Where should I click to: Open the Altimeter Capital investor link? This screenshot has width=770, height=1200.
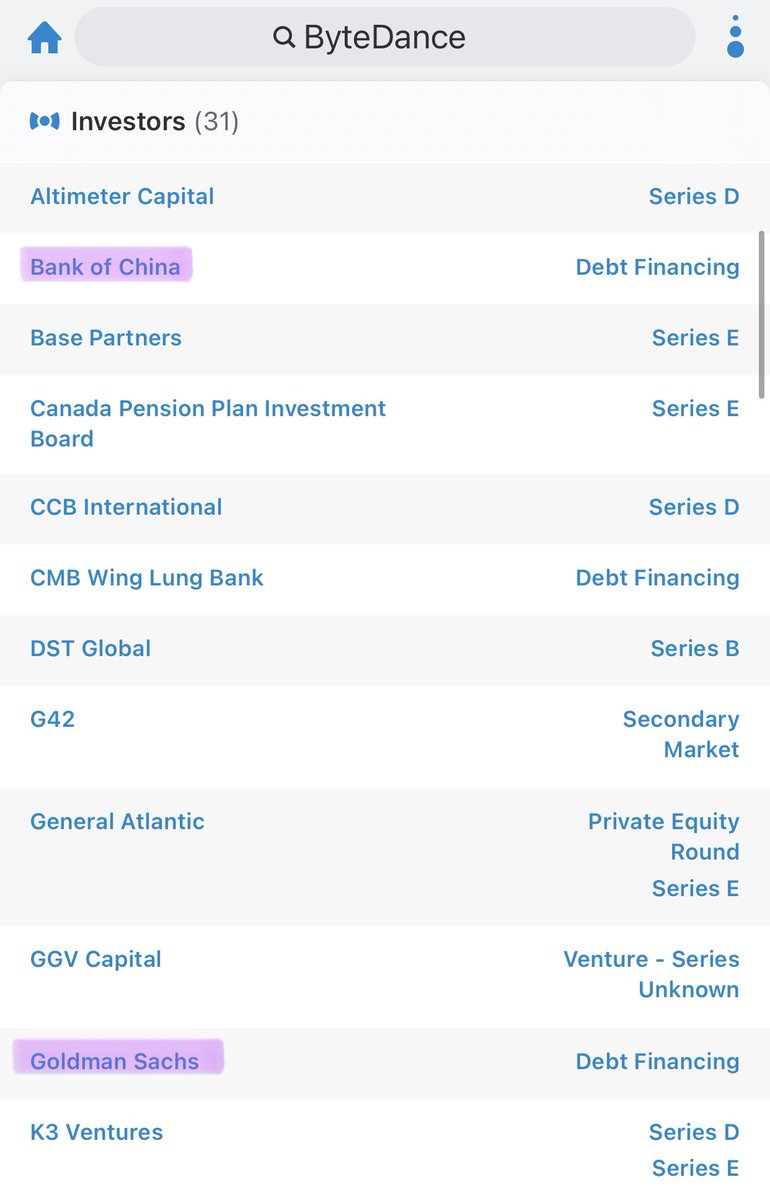122,196
